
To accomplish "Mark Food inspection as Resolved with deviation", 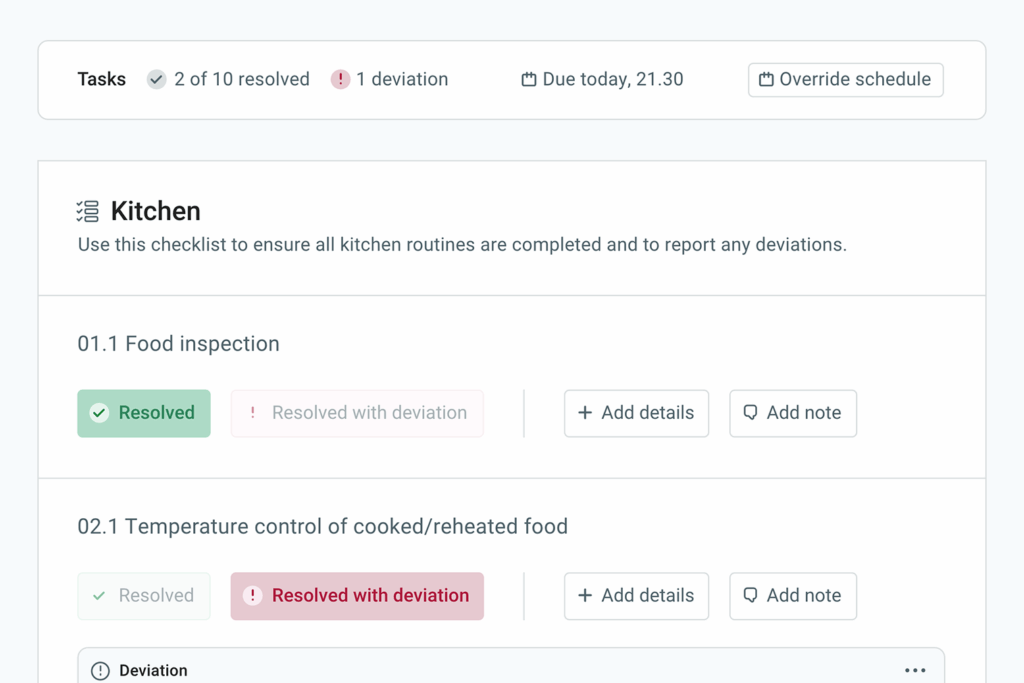I will coord(357,413).
